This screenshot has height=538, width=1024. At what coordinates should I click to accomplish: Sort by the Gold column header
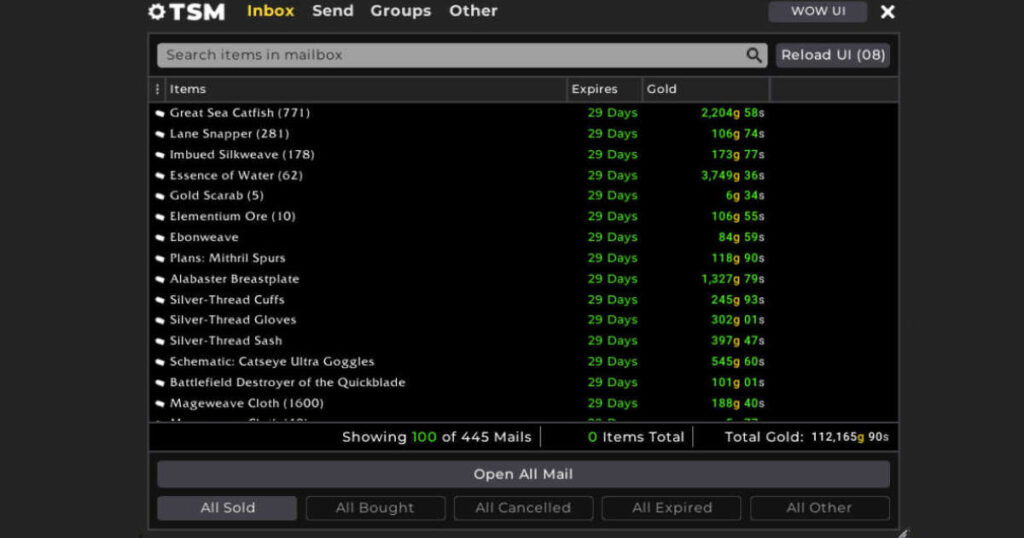662,89
